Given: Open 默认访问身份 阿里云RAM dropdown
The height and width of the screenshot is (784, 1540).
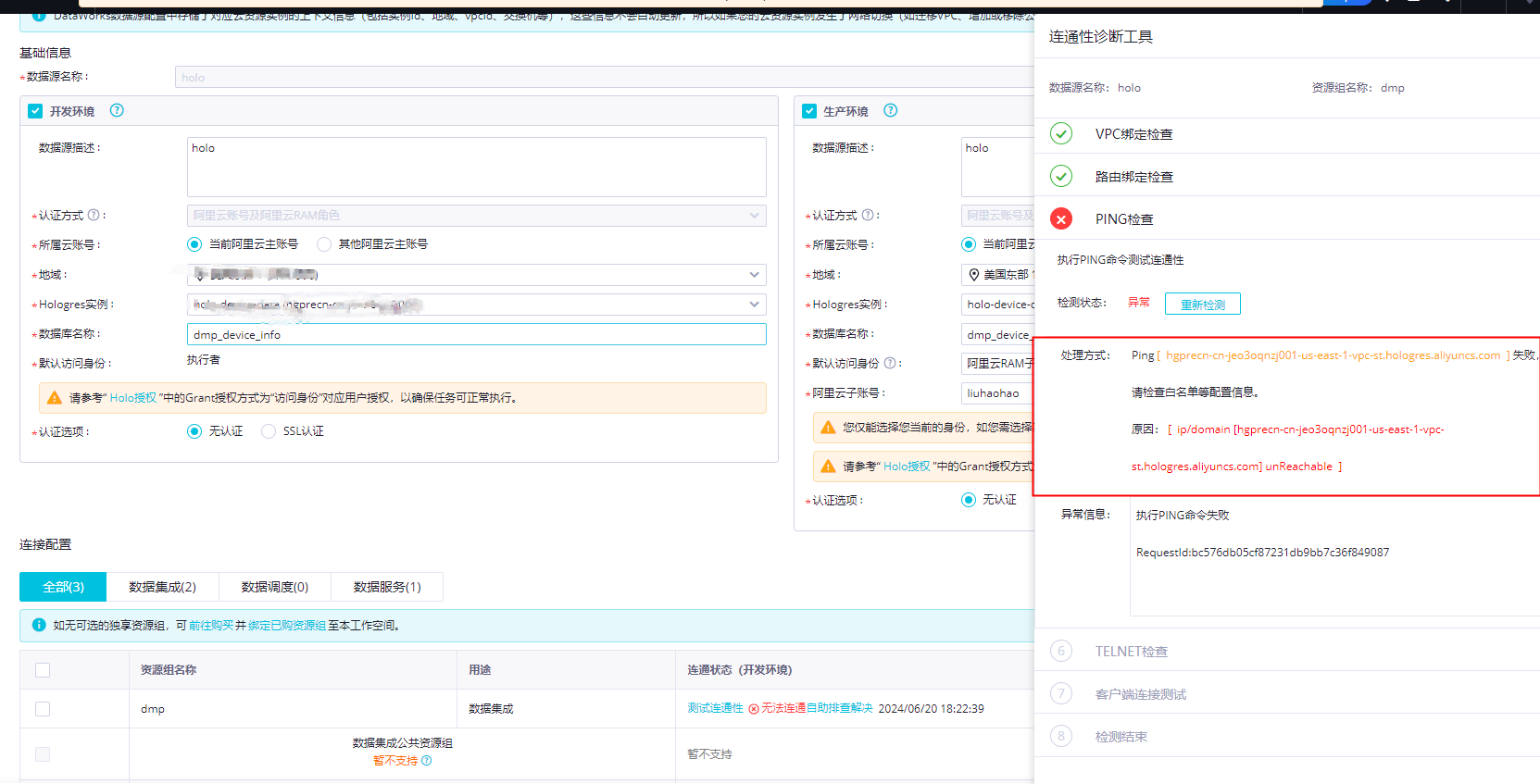Looking at the screenshot, I should [x=998, y=364].
